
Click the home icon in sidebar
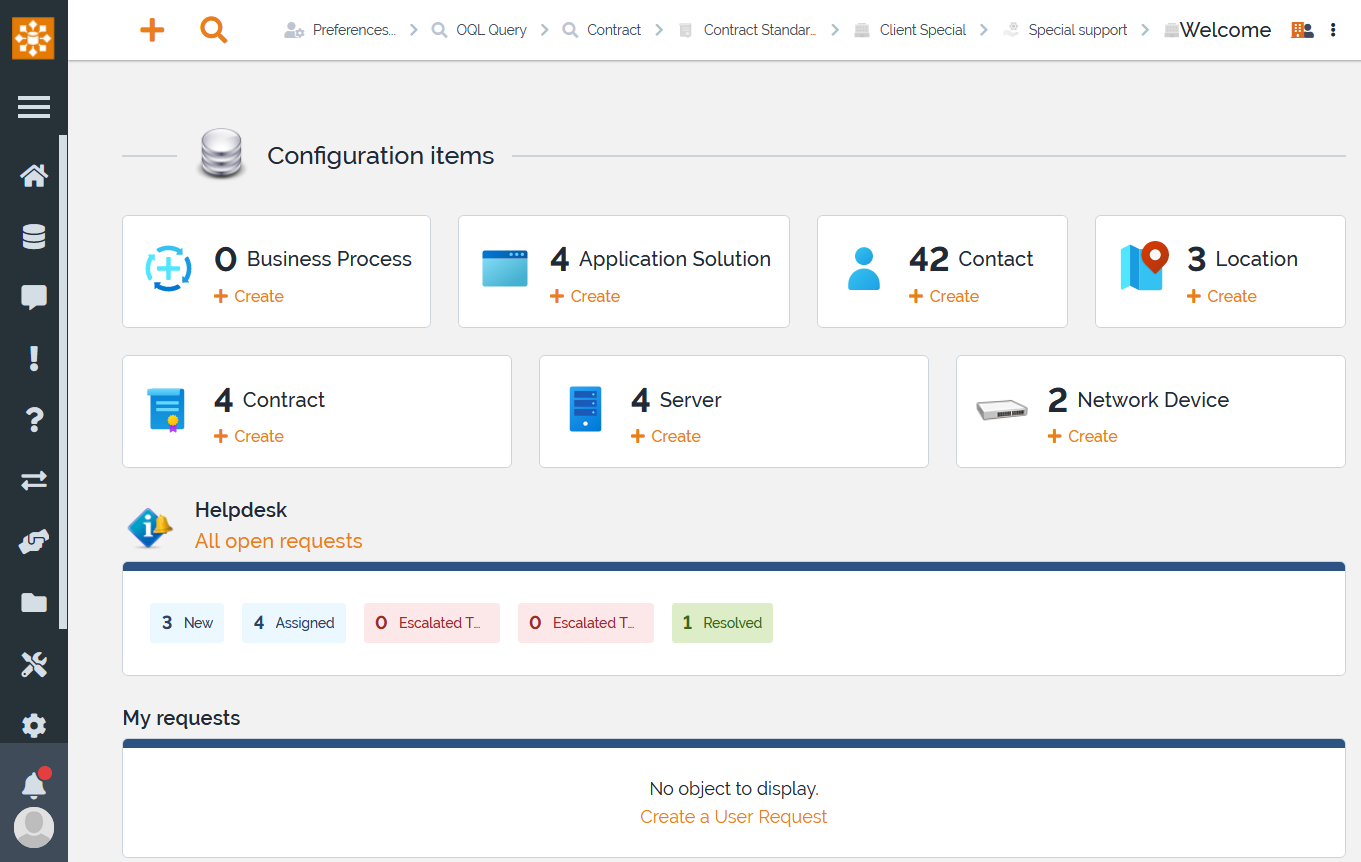coord(34,177)
